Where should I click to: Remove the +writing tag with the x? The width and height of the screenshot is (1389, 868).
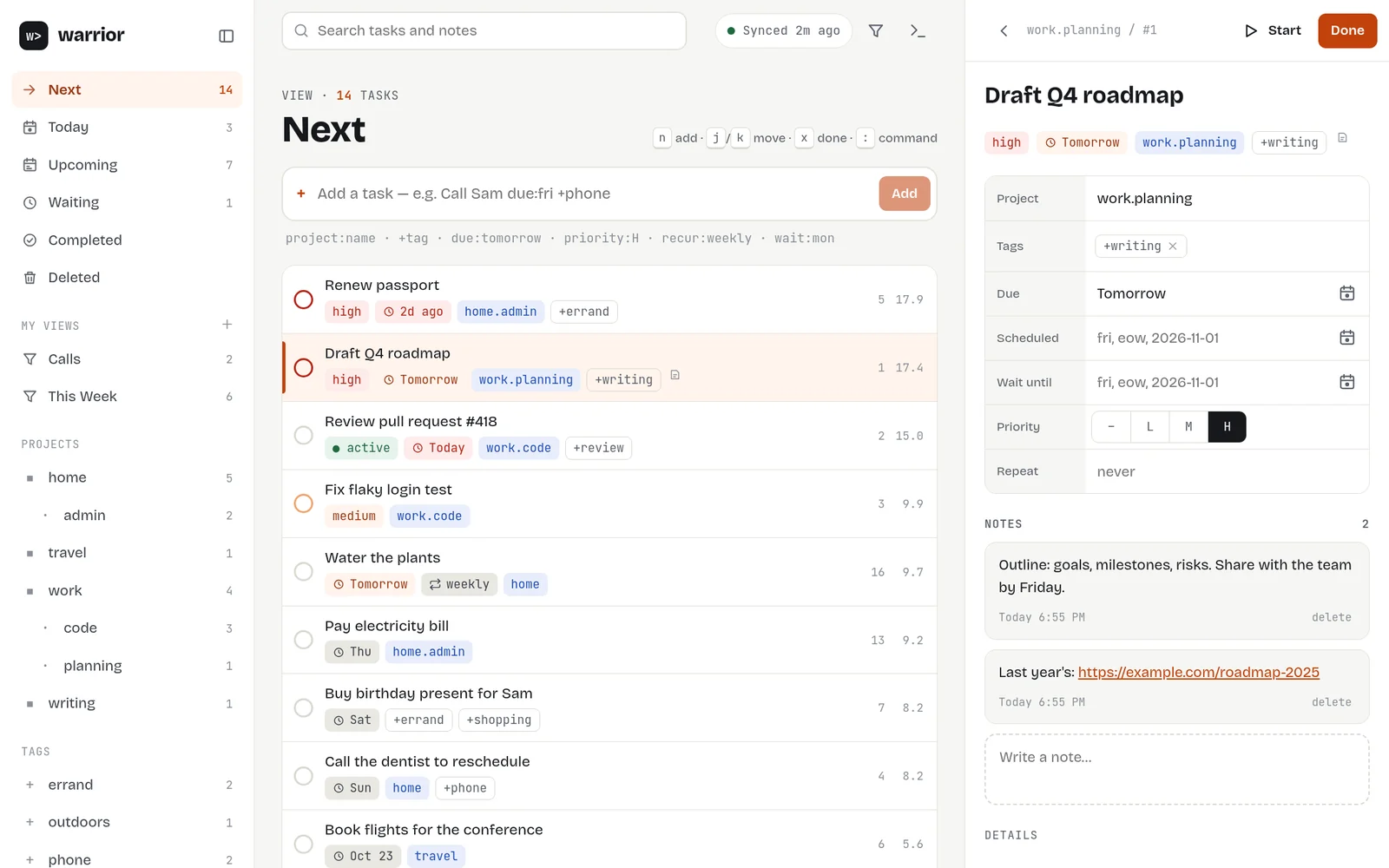(x=1173, y=247)
